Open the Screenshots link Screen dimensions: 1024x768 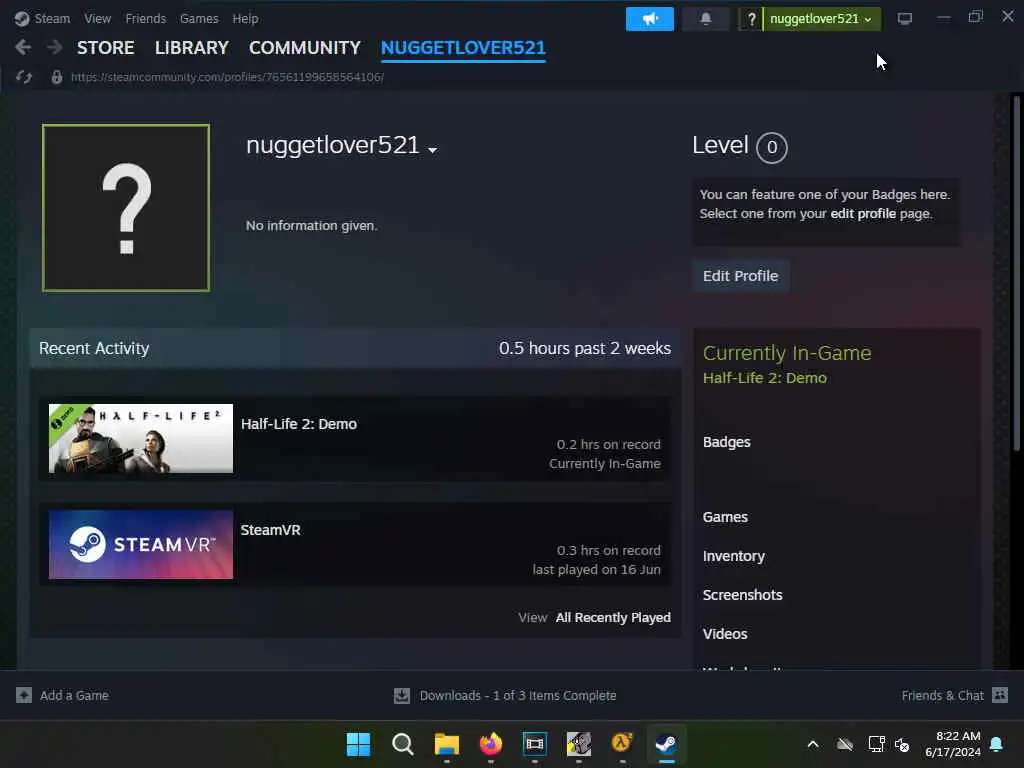click(743, 595)
